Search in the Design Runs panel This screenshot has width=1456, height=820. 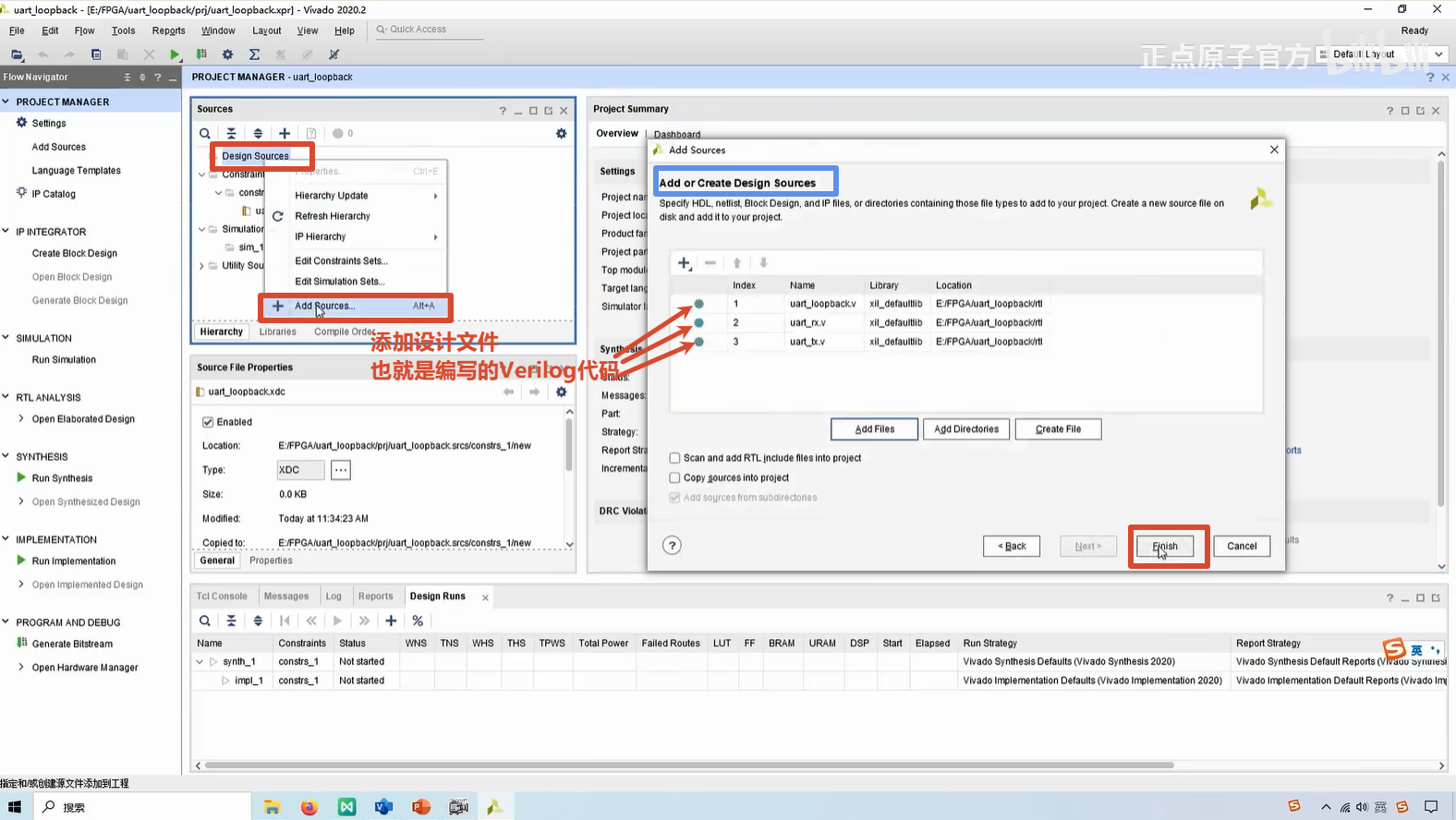click(205, 621)
